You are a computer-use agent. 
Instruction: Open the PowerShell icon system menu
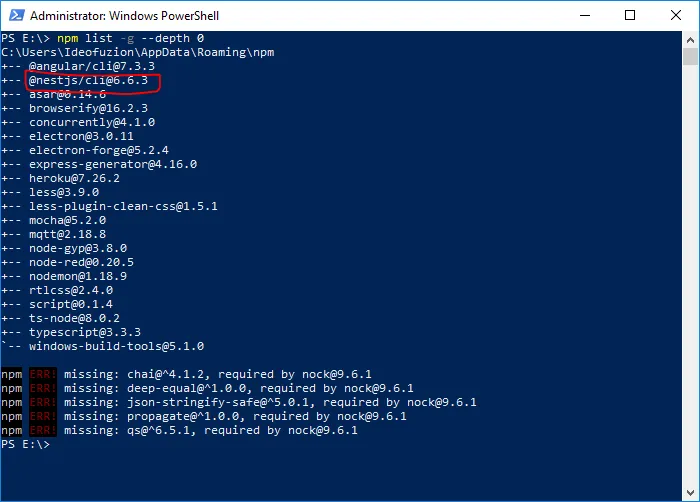point(14,16)
